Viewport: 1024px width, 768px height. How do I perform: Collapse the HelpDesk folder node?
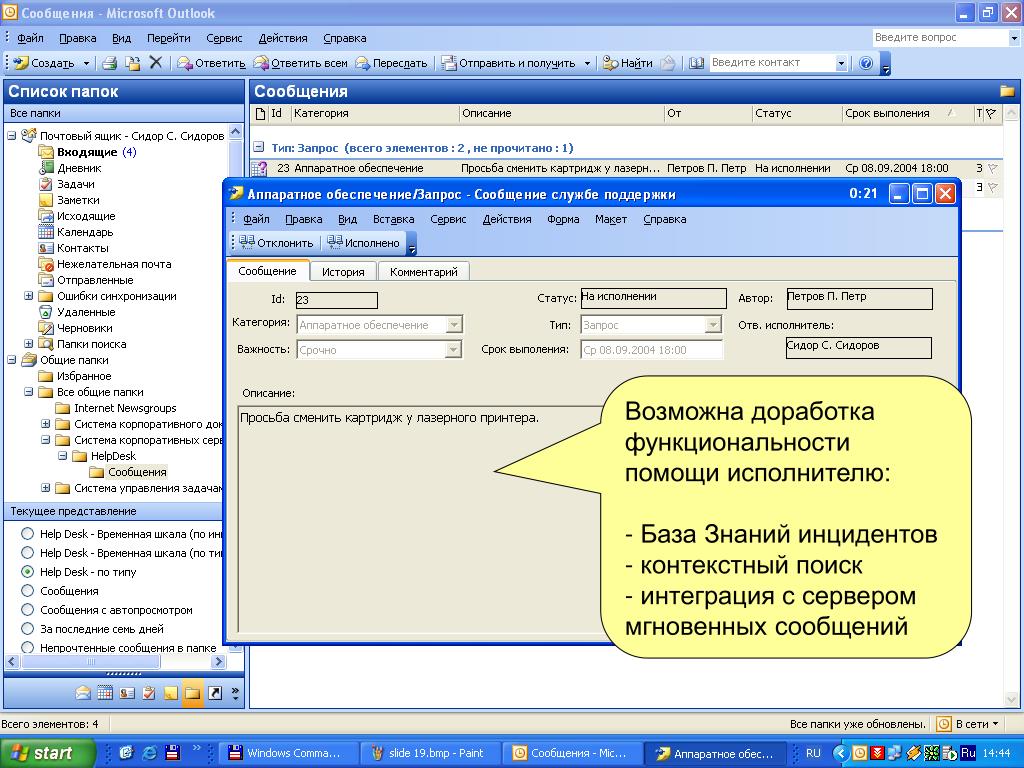pyautogui.click(x=63, y=456)
